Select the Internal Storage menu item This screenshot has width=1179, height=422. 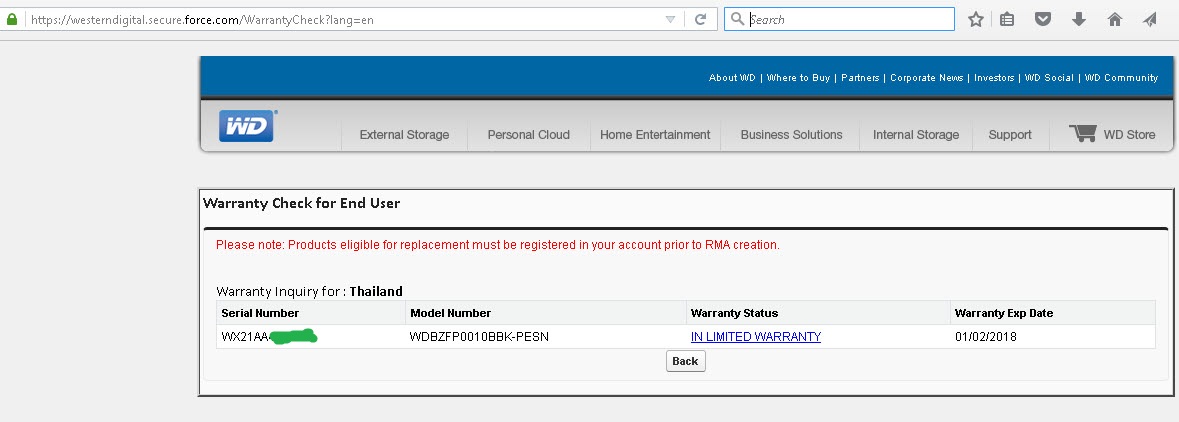pyautogui.click(x=915, y=135)
